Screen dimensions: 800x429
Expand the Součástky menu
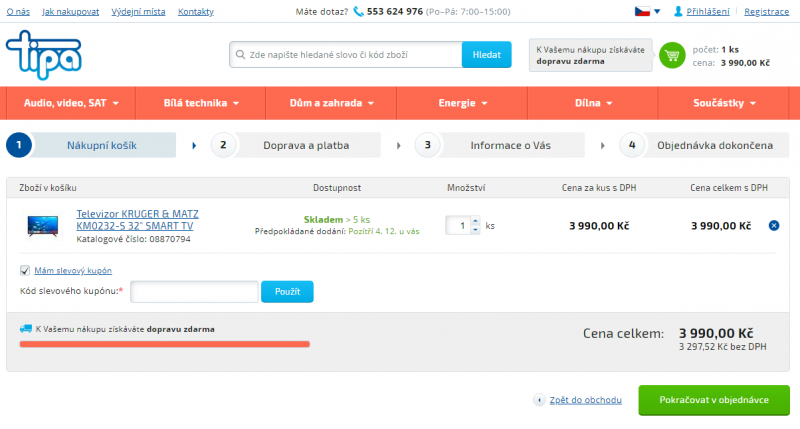[723, 103]
